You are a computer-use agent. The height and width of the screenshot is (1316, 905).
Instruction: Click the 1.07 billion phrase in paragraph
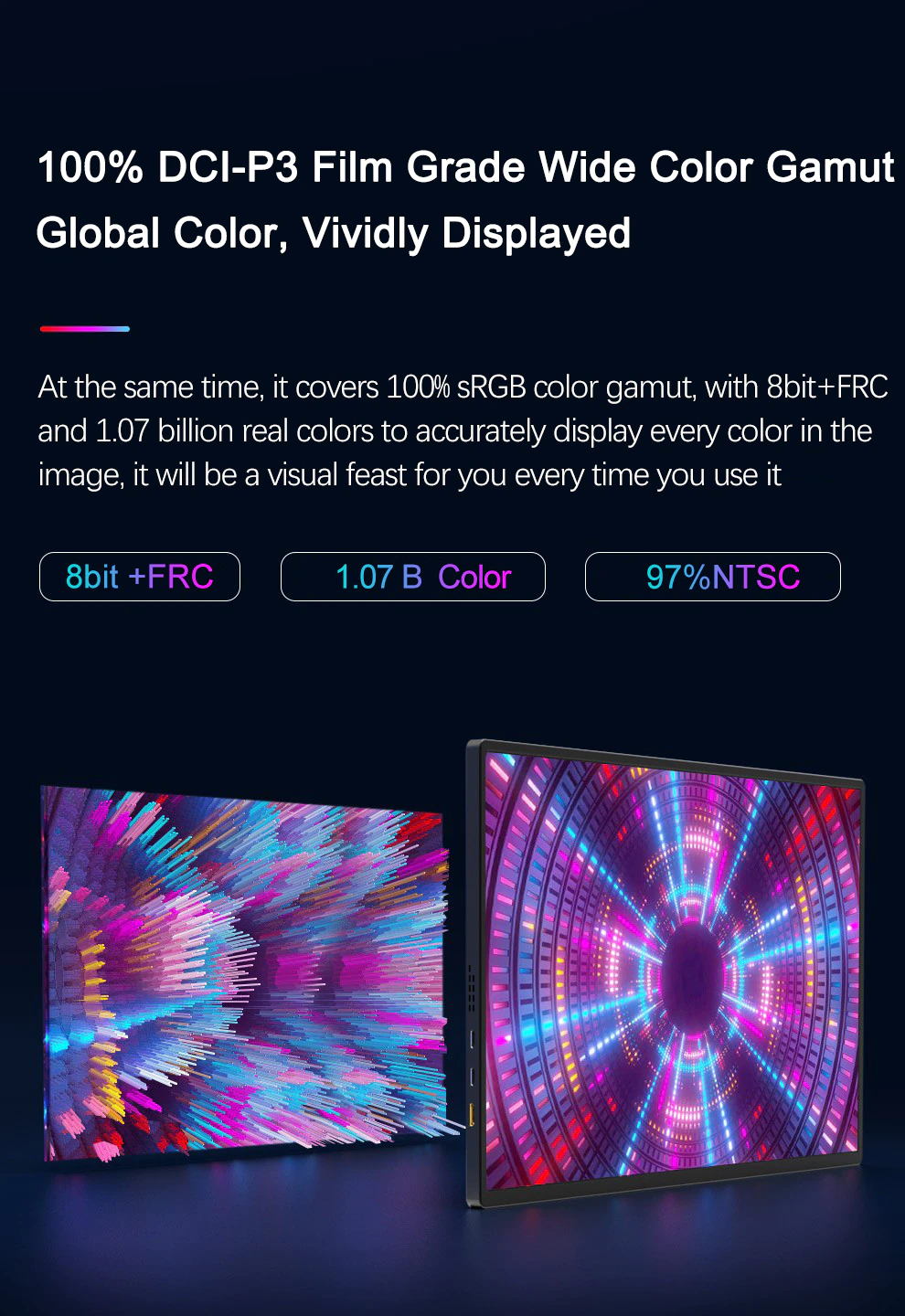[x=165, y=431]
